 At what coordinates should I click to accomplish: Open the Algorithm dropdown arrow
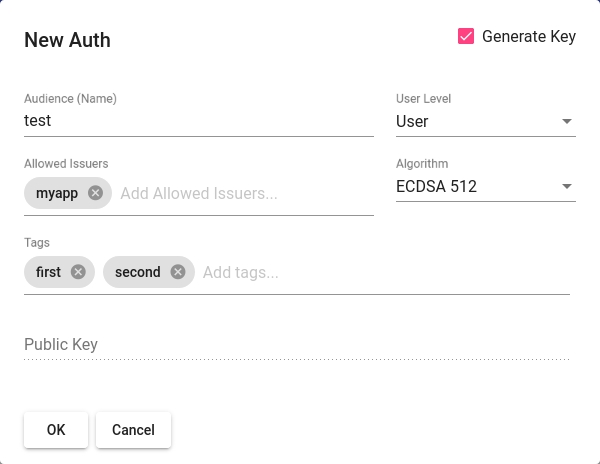tap(567, 187)
